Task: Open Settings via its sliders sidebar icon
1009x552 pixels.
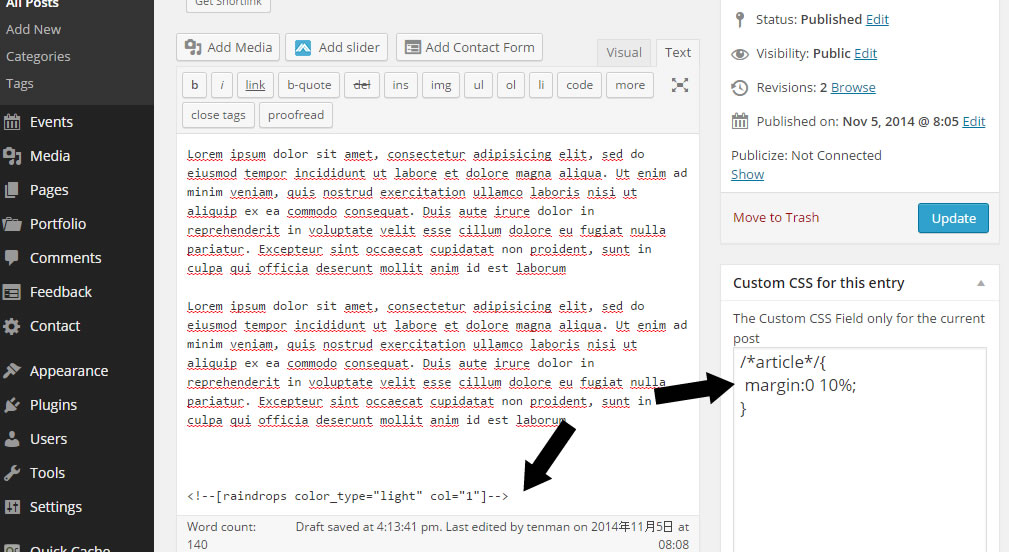Action: click(x=12, y=507)
